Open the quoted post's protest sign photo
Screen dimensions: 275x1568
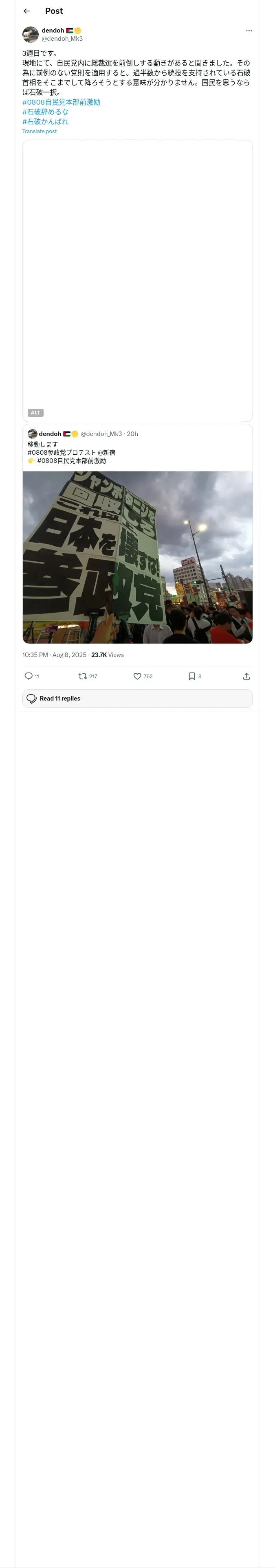pyautogui.click(x=137, y=557)
